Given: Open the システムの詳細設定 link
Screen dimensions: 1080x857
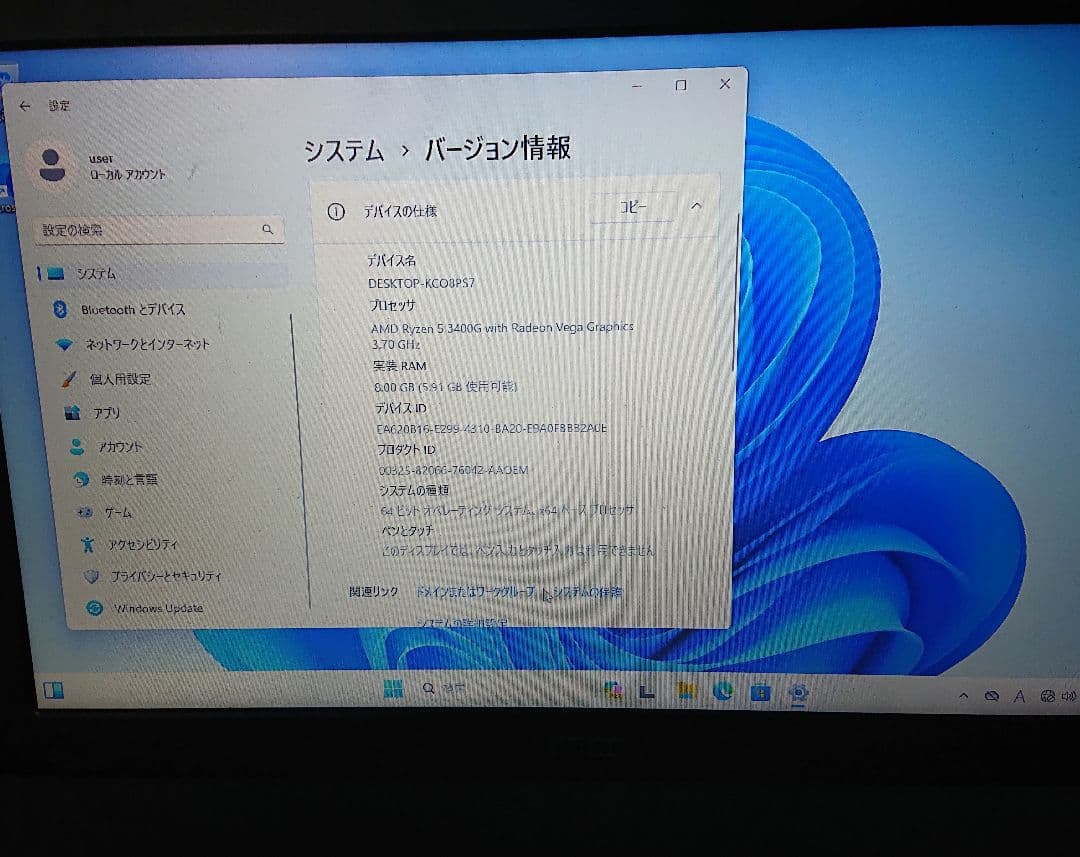Looking at the screenshot, I should tap(460, 621).
